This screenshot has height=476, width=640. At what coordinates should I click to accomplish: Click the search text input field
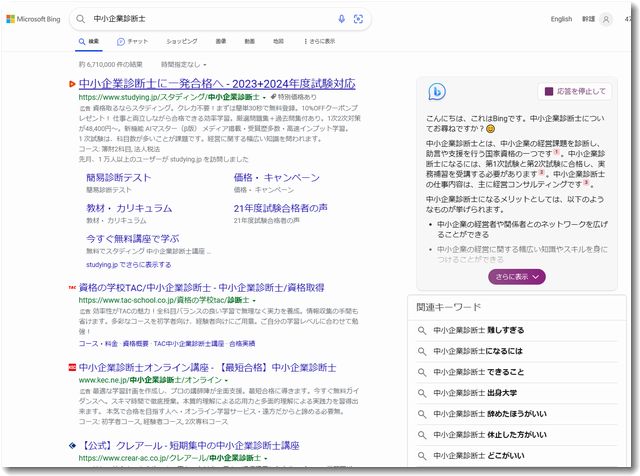tap(210, 19)
